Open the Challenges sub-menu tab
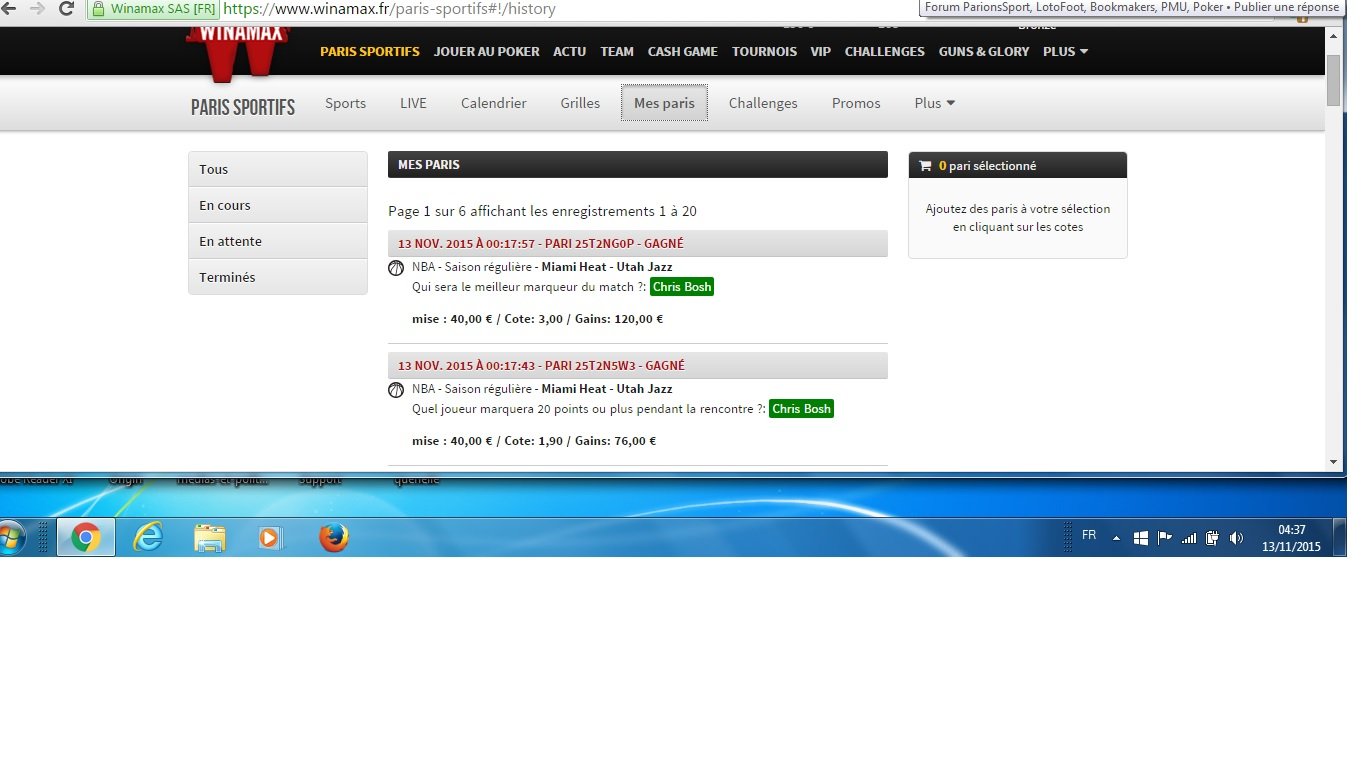Image resolution: width=1366 pixels, height=768 pixels. pyautogui.click(x=763, y=103)
